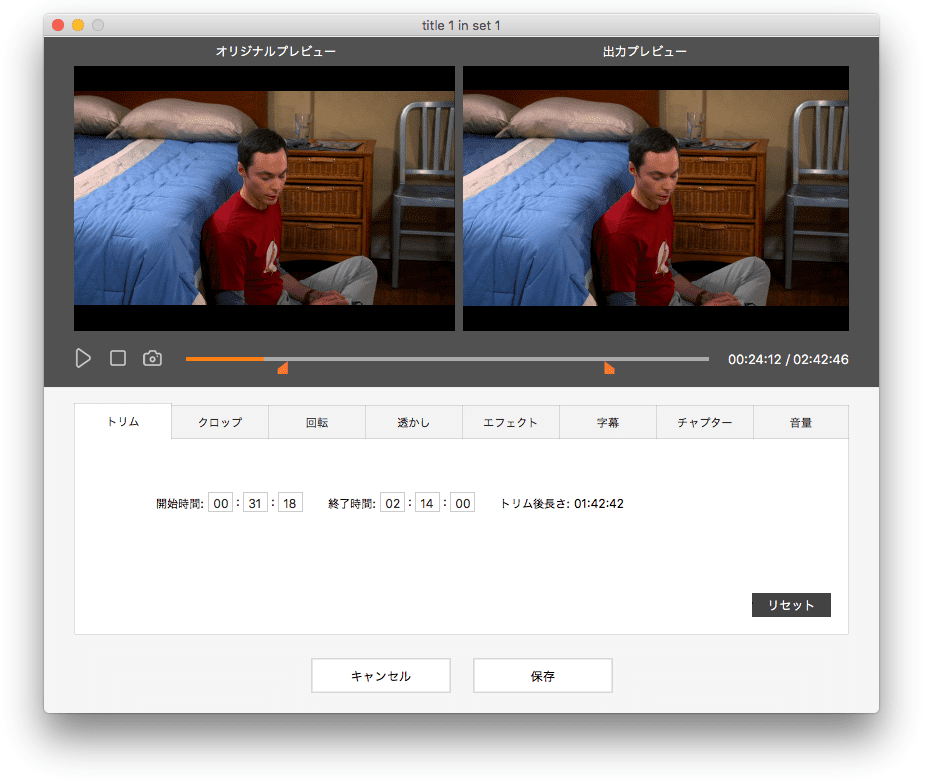Image resolution: width=925 pixels, height=782 pixels.
Task: Minimize the window with the yellow button
Action: [78, 25]
